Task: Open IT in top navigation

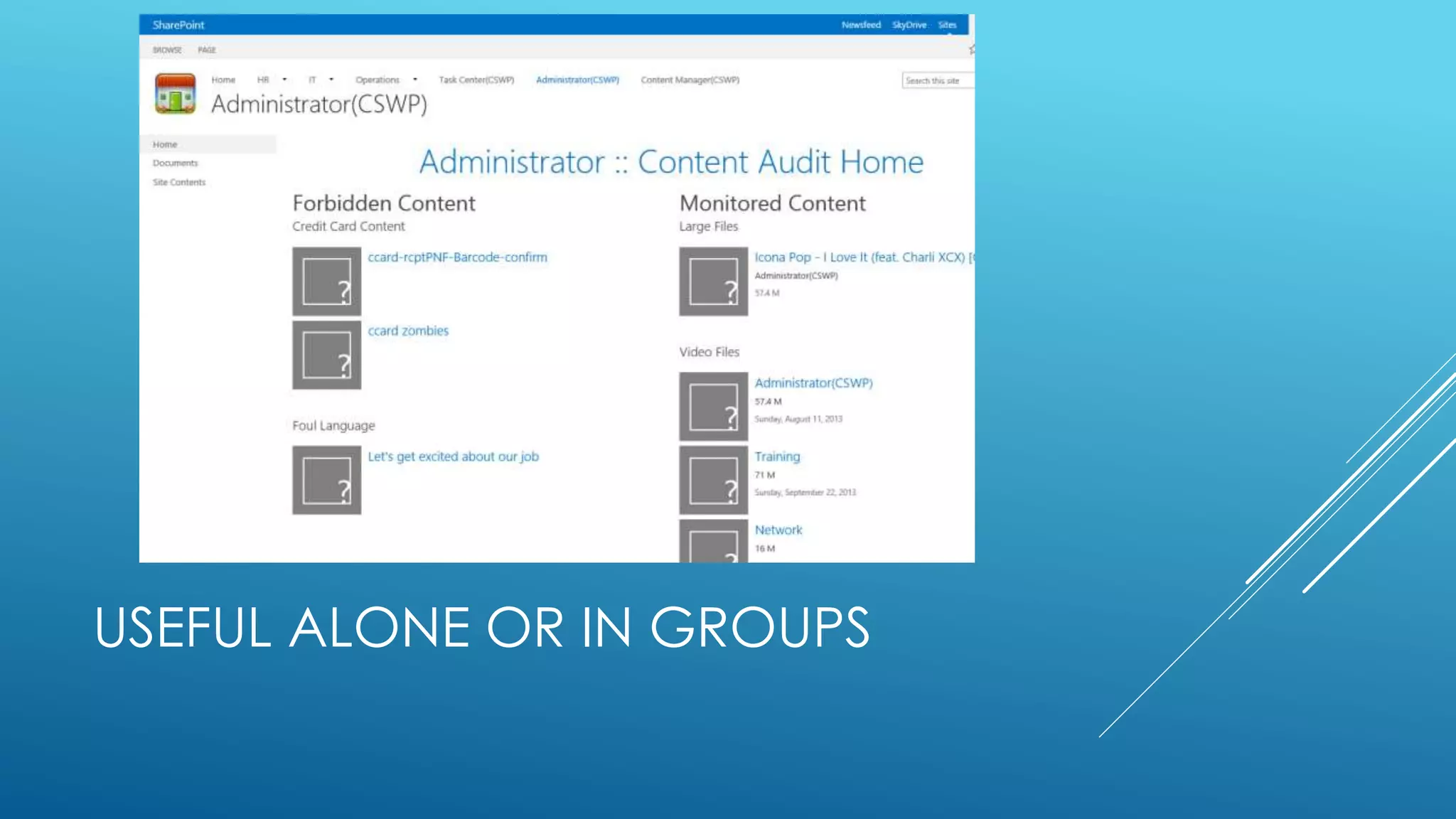Action: coord(312,80)
